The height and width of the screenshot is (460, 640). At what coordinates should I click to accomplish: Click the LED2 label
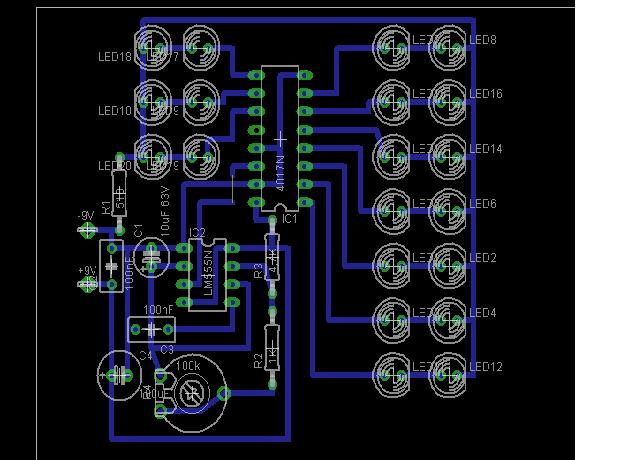(483, 258)
